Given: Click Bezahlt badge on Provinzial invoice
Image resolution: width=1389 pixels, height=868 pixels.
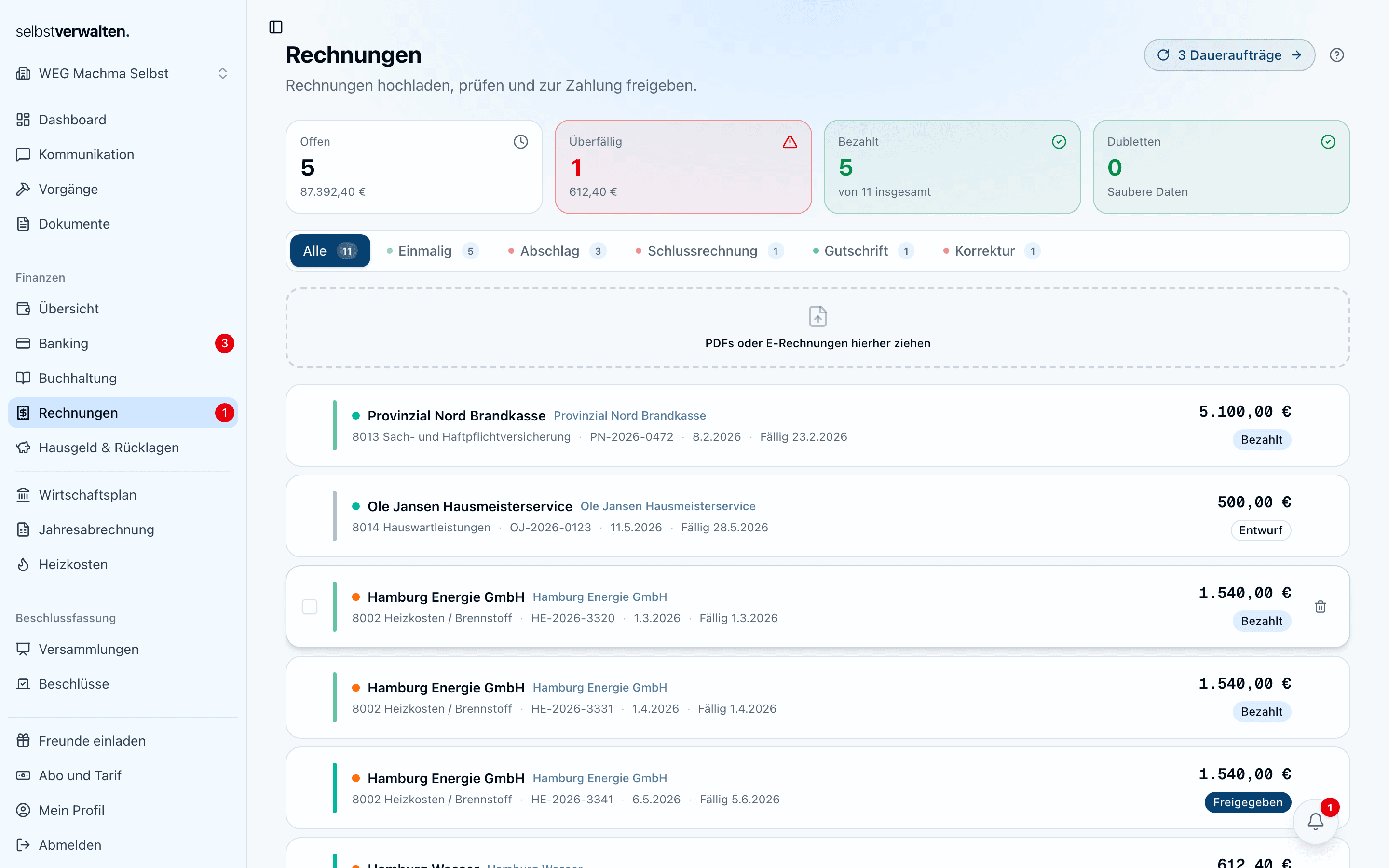Looking at the screenshot, I should point(1262,440).
